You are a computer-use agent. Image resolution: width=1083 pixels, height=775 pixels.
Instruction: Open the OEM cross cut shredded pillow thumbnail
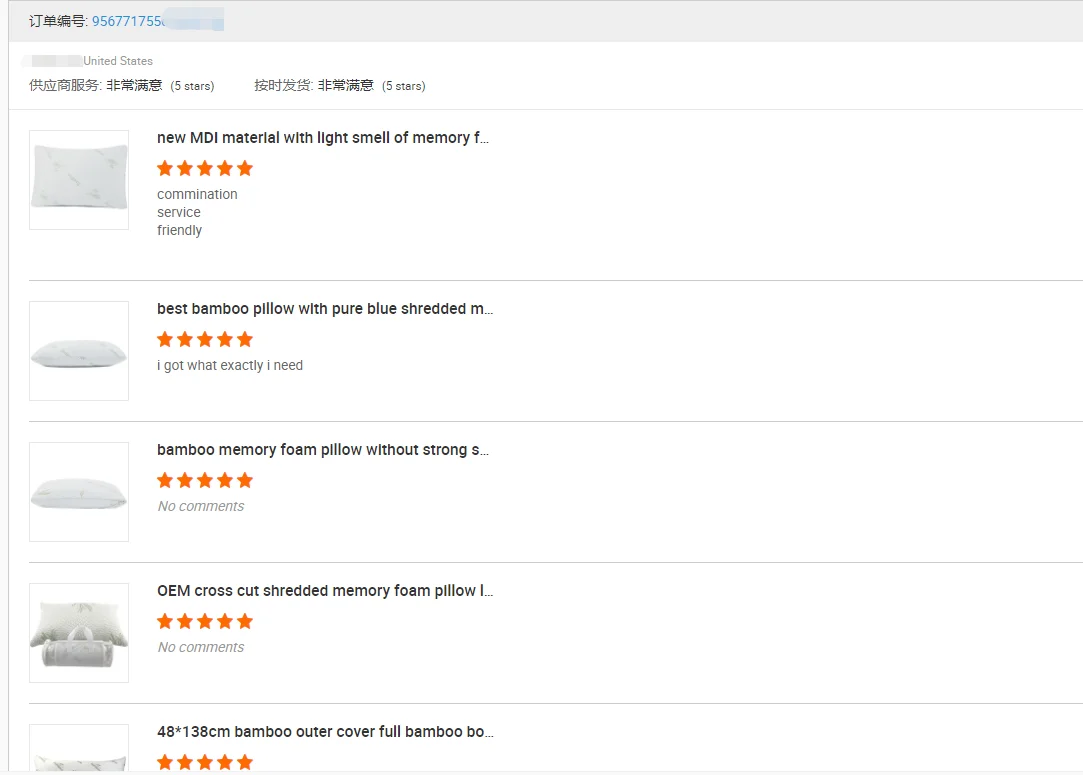click(79, 633)
